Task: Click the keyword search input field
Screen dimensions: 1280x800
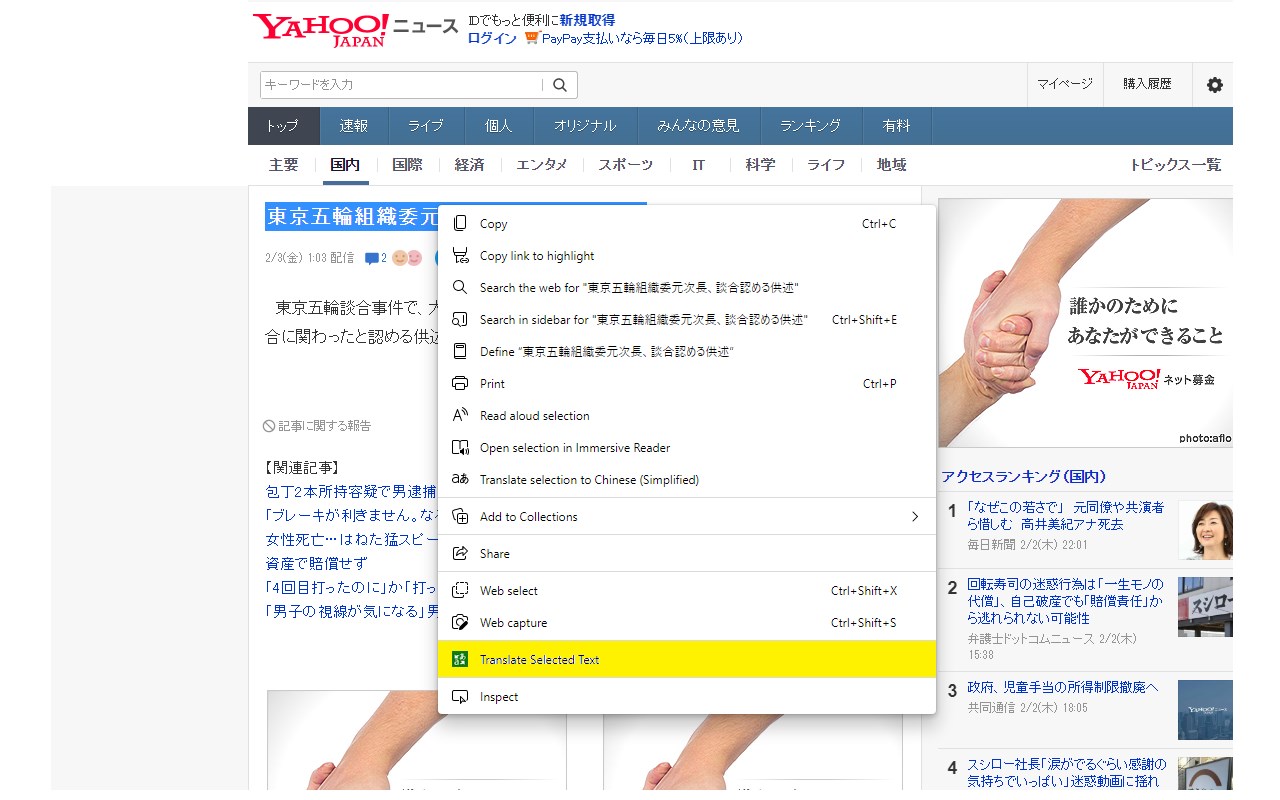Action: [402, 85]
